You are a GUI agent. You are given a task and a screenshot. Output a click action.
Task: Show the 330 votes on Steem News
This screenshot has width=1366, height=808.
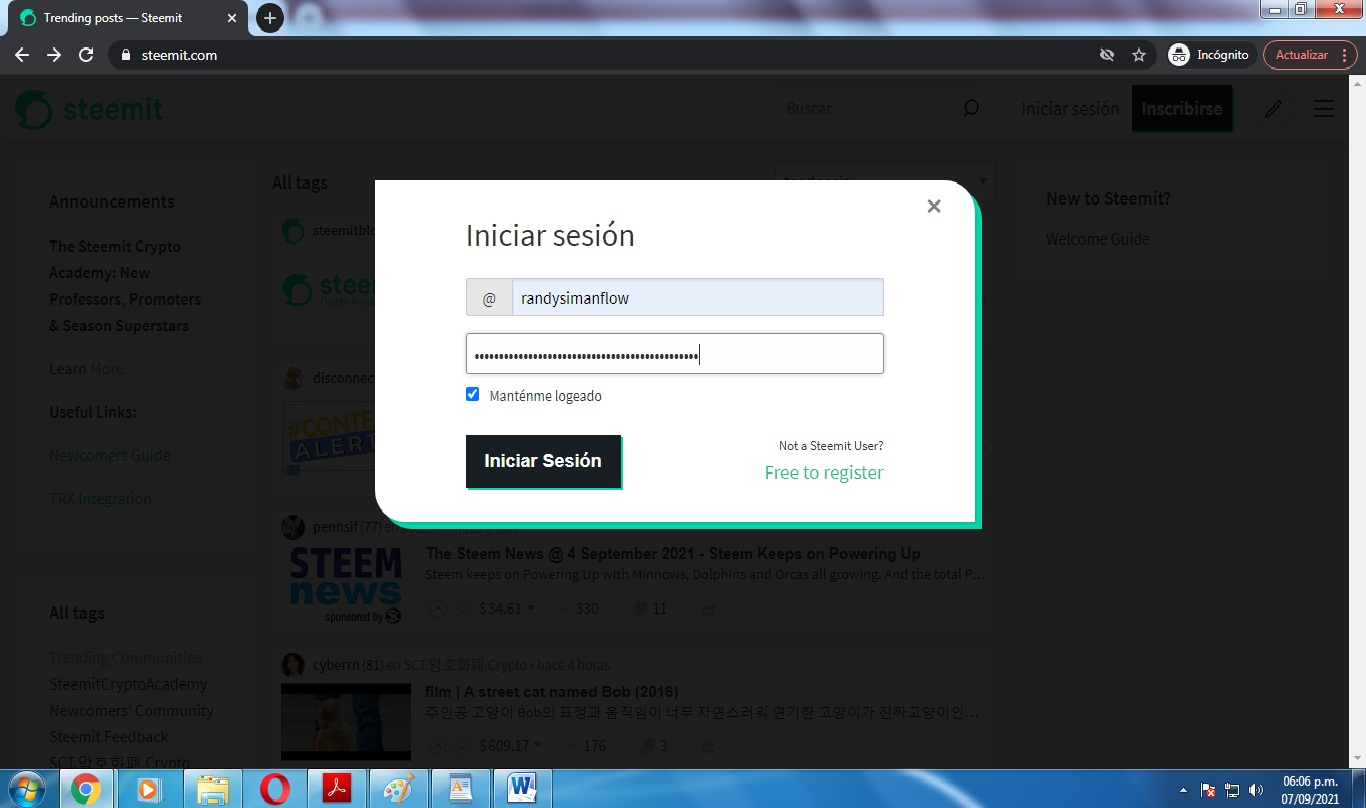pyautogui.click(x=577, y=608)
